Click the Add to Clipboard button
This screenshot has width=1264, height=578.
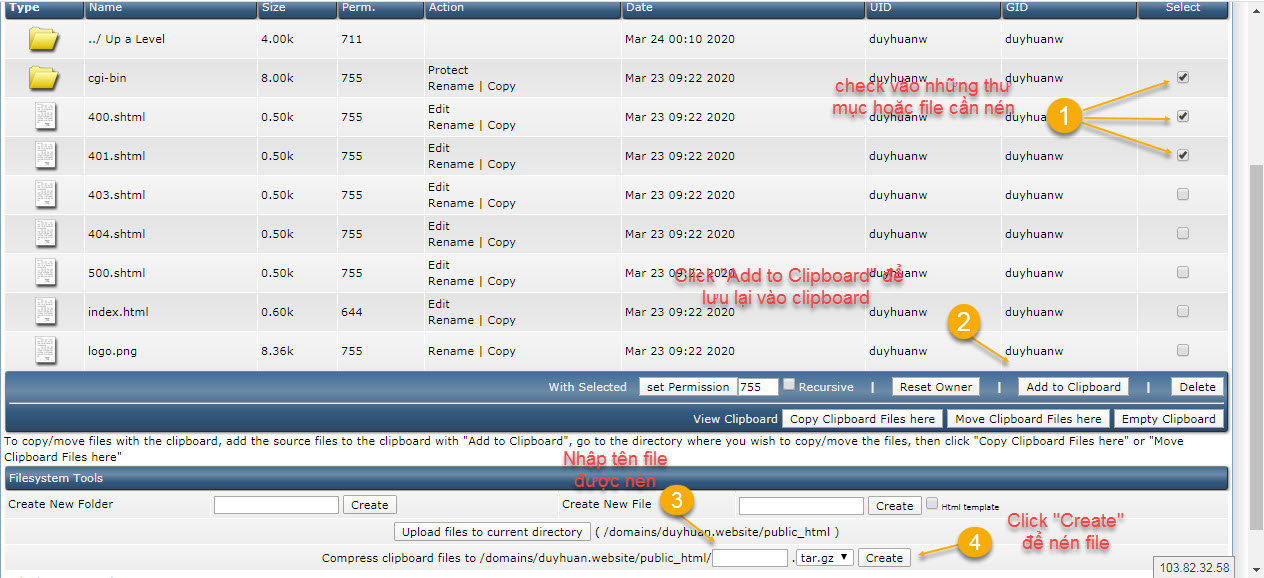[1073, 387]
